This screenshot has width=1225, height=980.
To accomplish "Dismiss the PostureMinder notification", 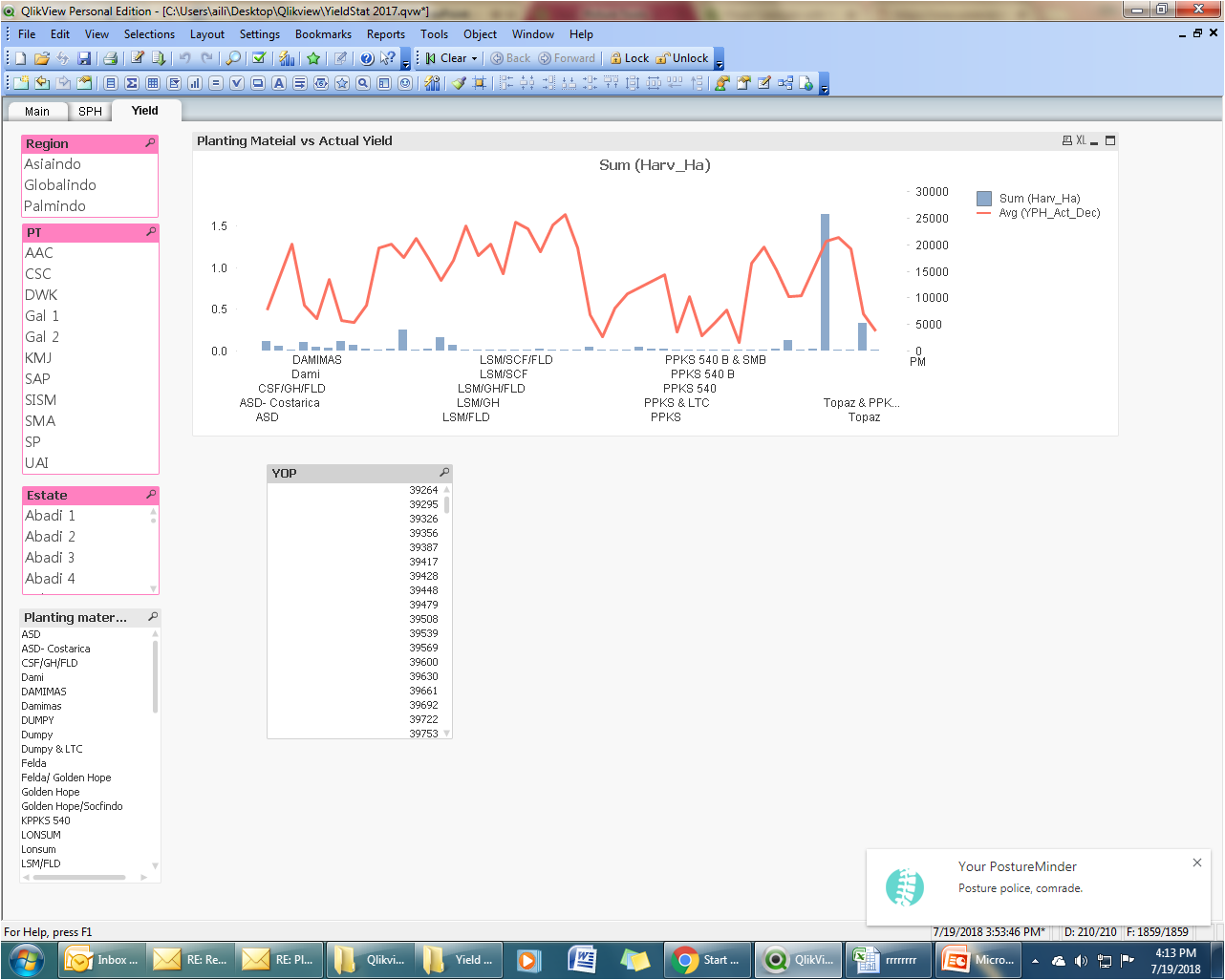I will click(x=1197, y=863).
